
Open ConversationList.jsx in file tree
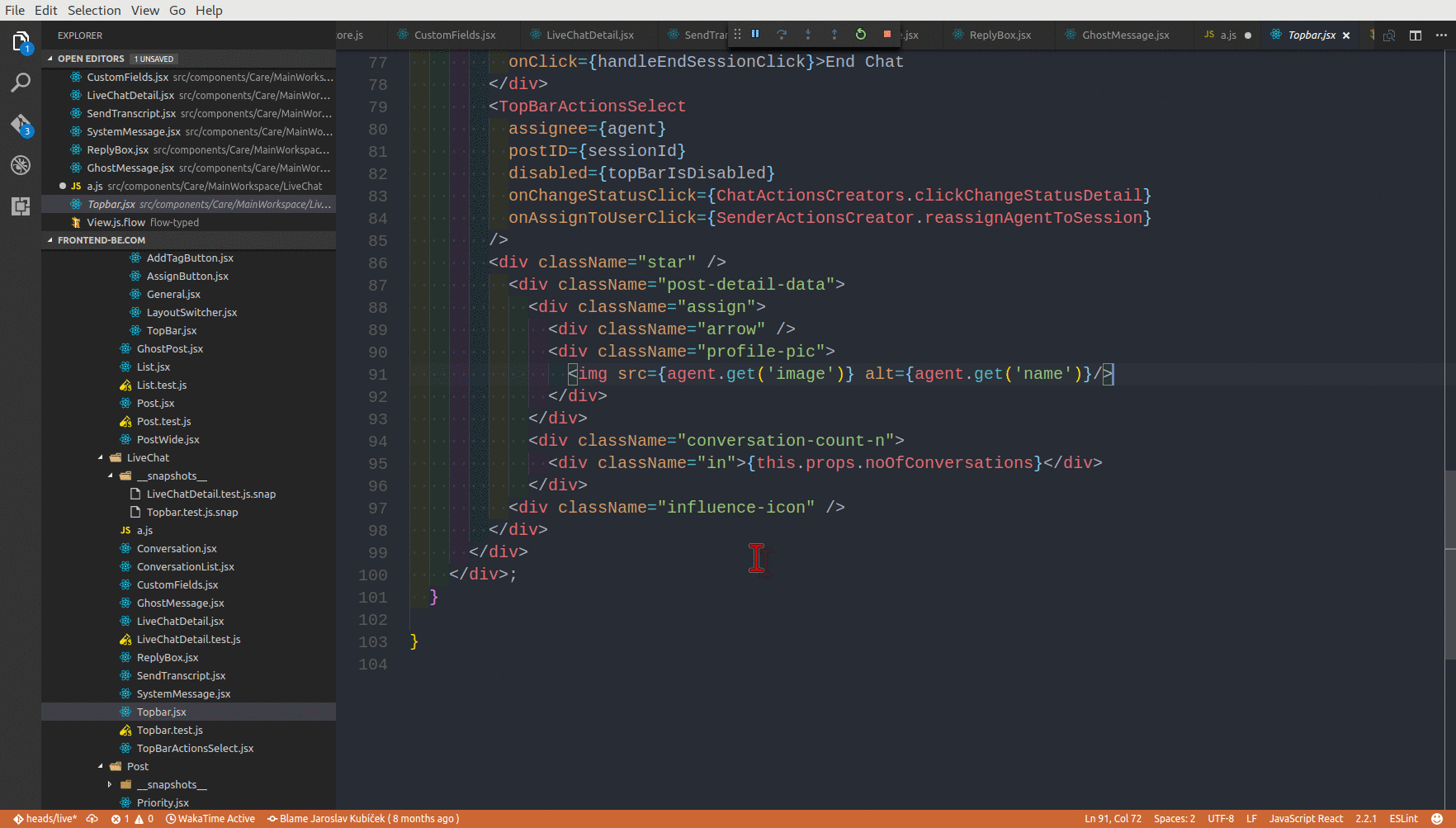pos(185,566)
